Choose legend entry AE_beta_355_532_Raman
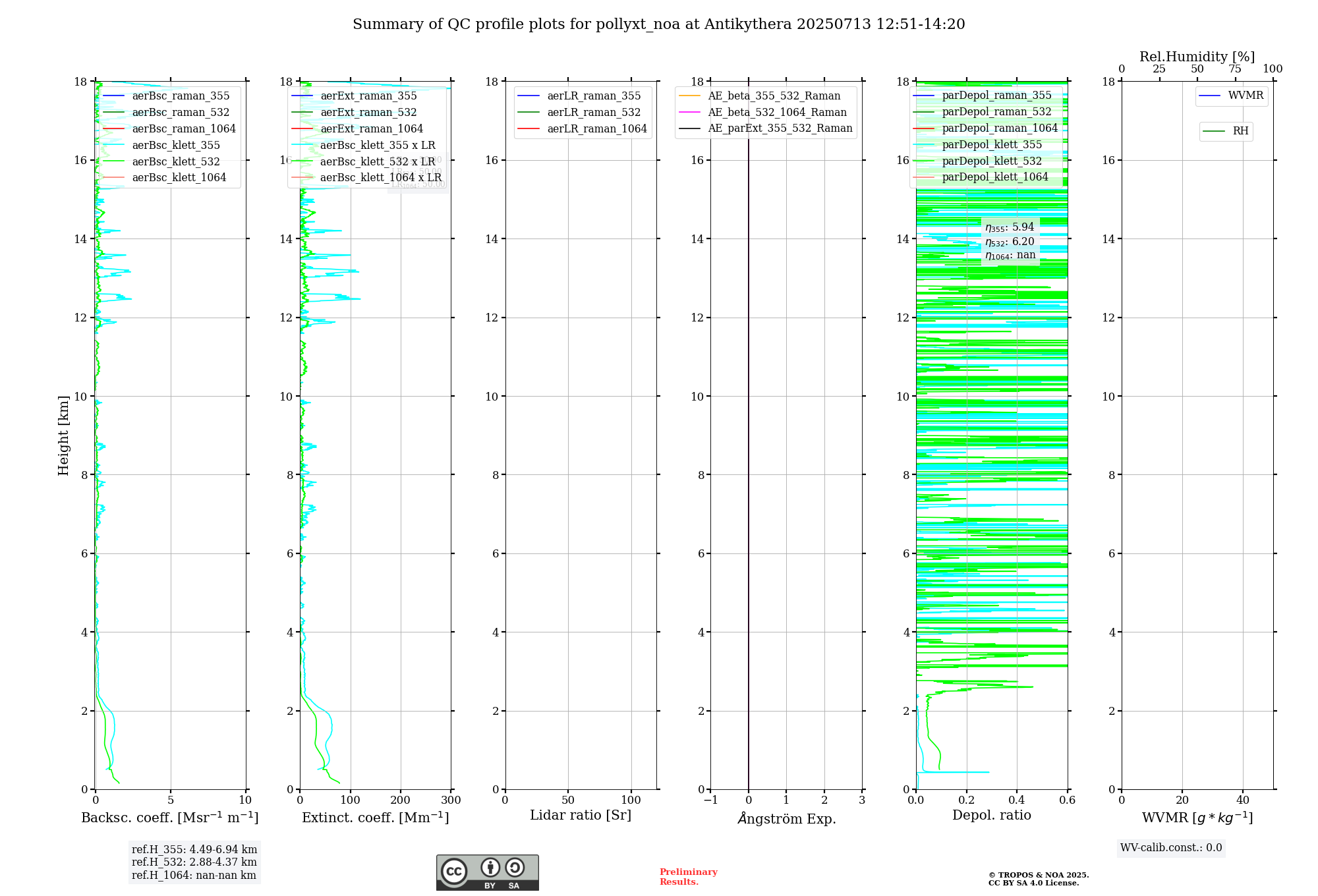Image resolution: width=1318 pixels, height=896 pixels. (x=760, y=96)
